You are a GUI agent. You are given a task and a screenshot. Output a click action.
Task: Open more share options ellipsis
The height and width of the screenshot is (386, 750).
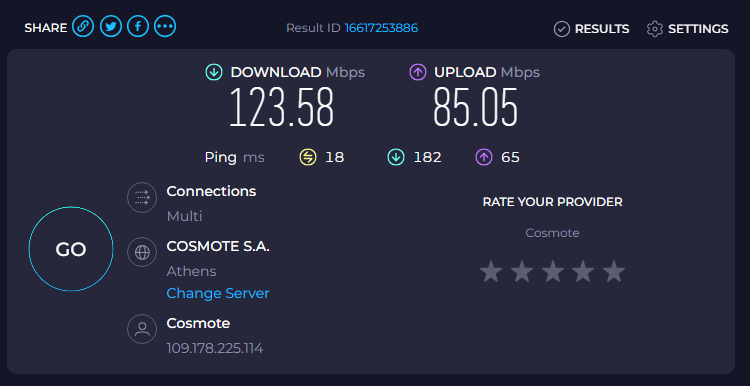(165, 26)
